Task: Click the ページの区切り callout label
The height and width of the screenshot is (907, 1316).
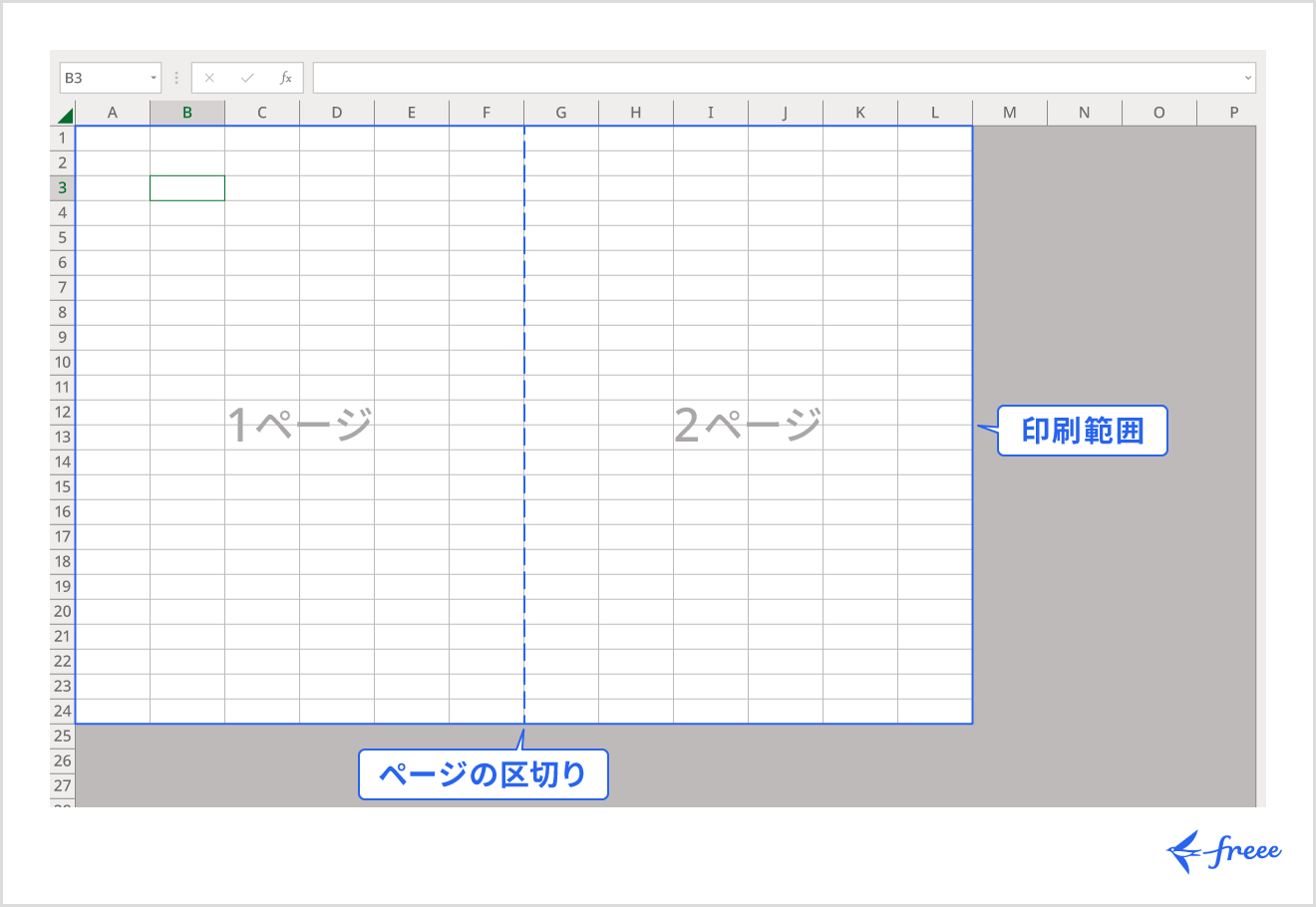Action: click(483, 773)
